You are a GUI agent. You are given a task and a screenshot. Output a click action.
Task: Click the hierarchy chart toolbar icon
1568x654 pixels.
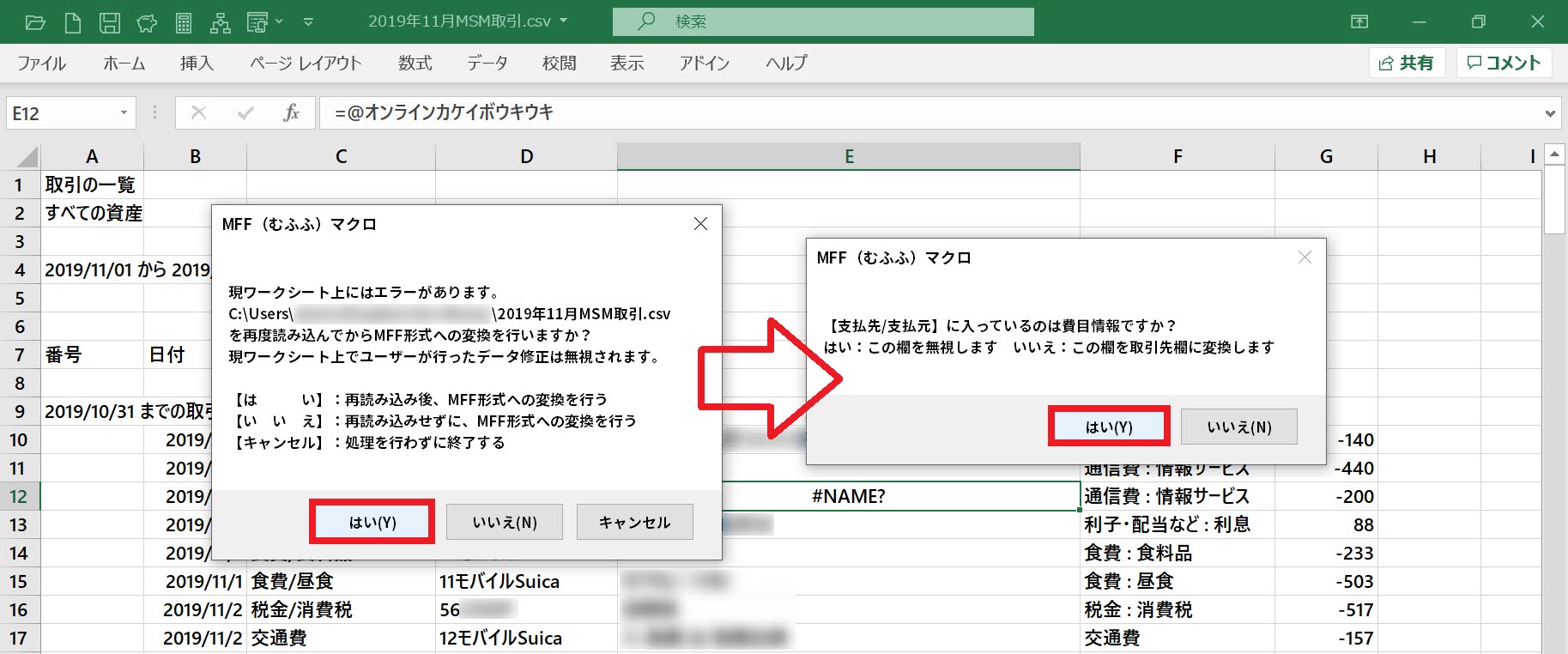tap(220, 22)
